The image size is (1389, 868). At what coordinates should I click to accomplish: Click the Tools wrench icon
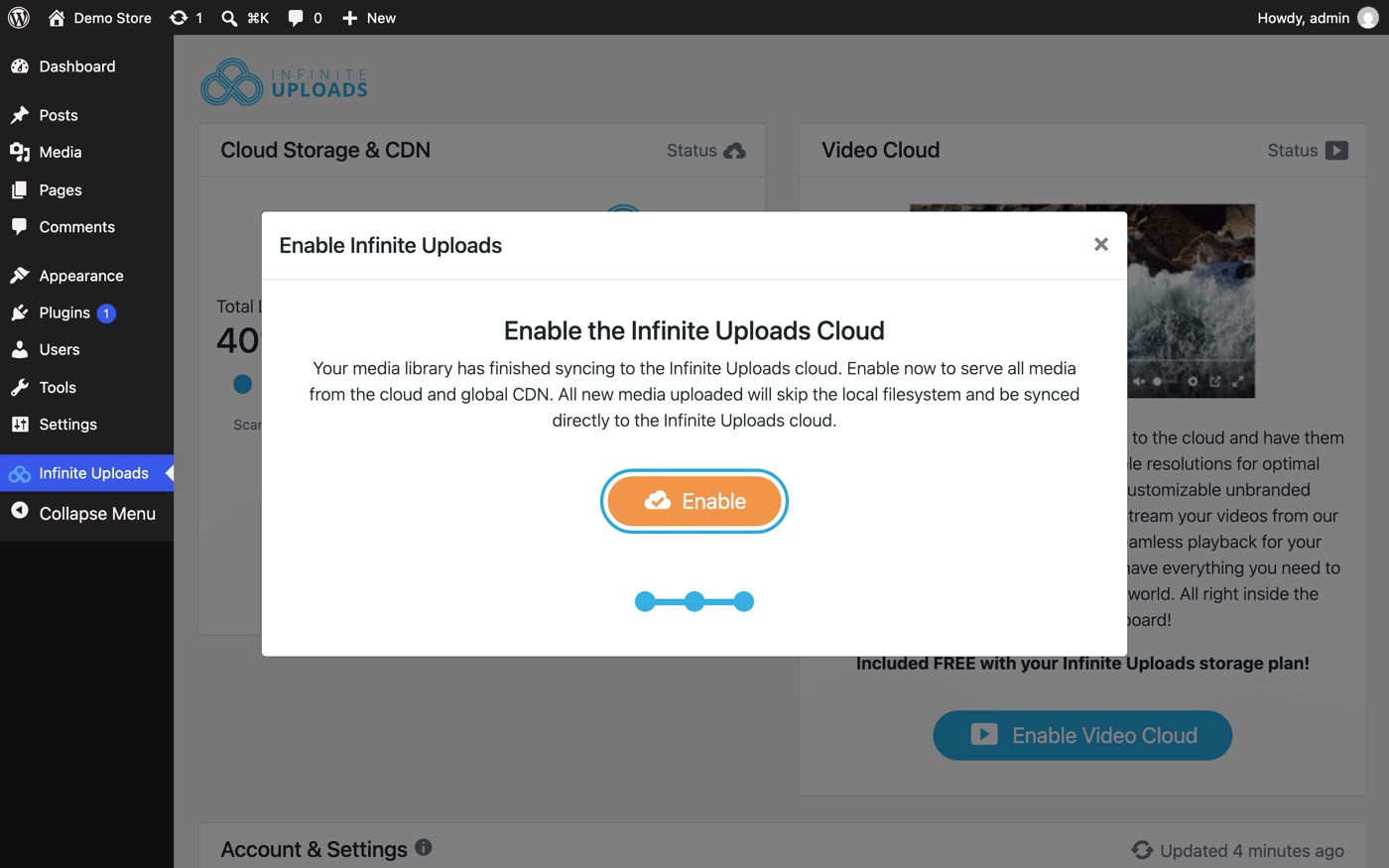(x=20, y=387)
